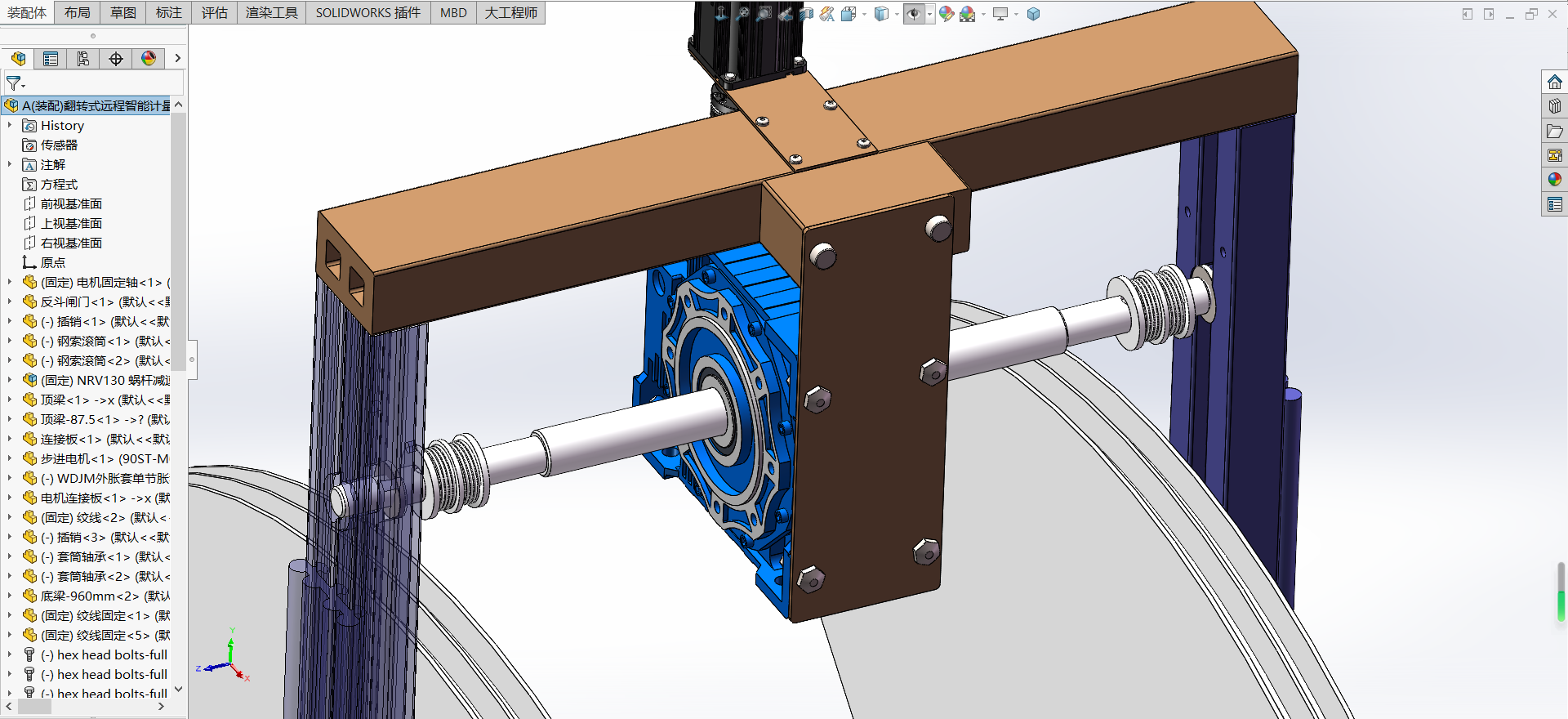The image size is (1568, 719).
Task: Click the arrow-on-plane icon in the view toolbar
Action: click(x=721, y=13)
